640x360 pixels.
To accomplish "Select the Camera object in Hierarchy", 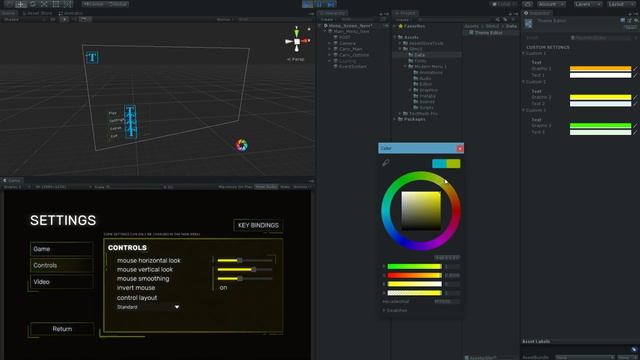I will [x=347, y=43].
